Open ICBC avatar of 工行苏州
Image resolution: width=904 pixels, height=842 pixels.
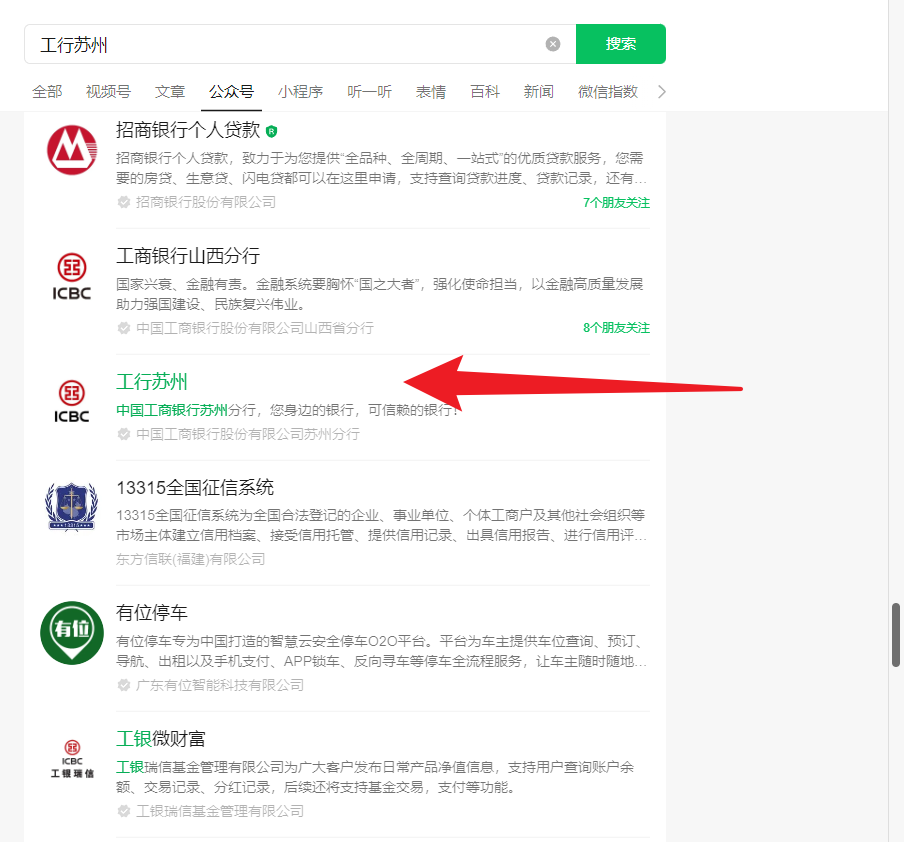72,402
